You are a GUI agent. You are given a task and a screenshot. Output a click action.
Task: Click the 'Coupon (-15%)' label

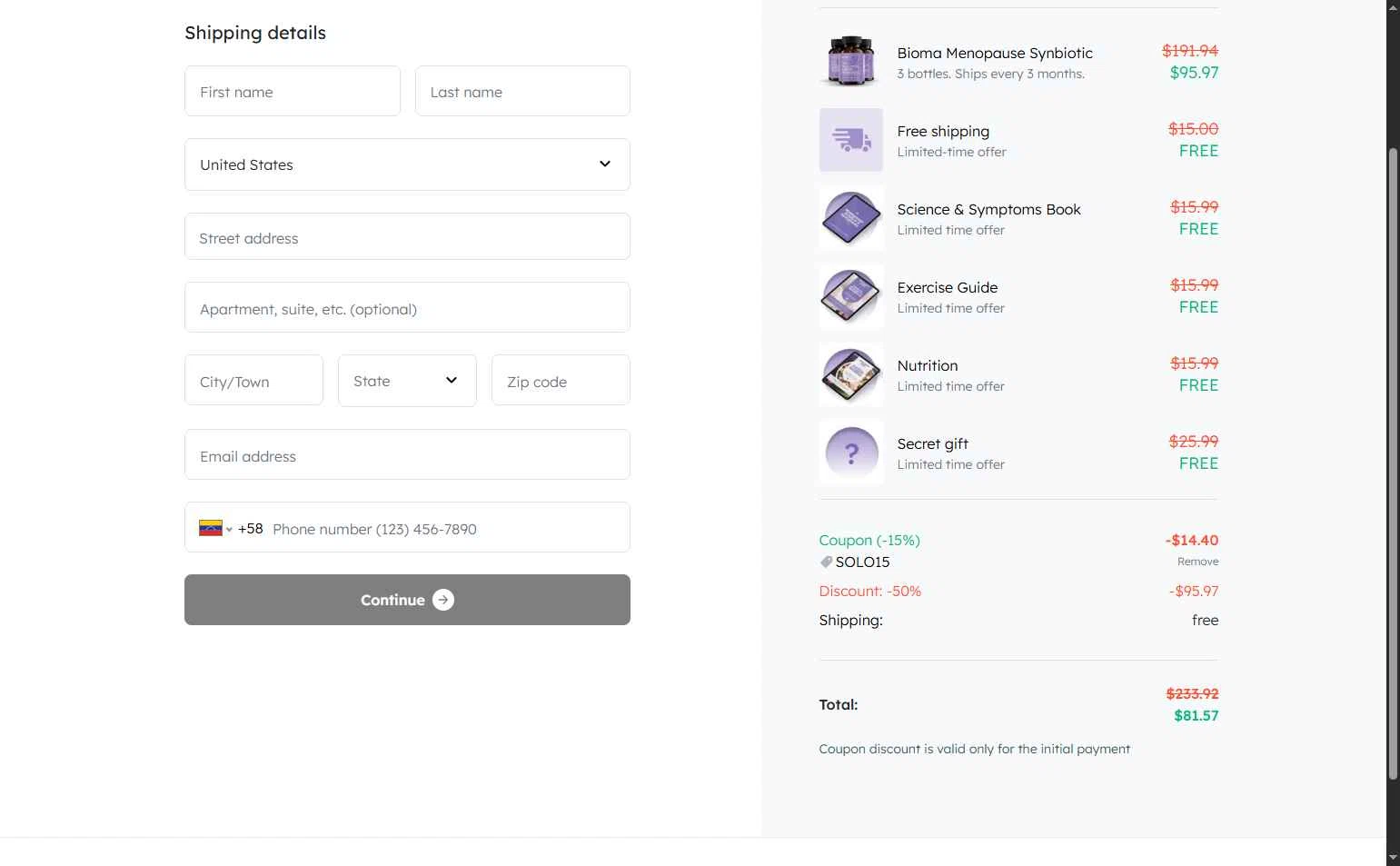point(869,540)
